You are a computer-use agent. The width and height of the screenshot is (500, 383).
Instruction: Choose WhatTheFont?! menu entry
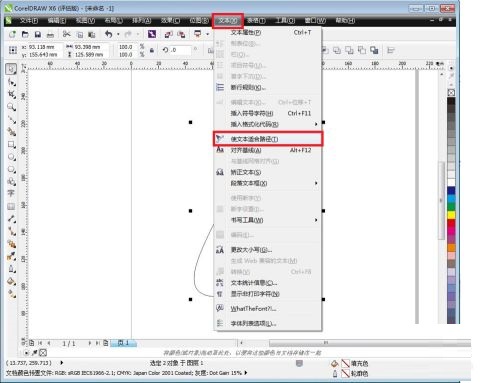267,309
